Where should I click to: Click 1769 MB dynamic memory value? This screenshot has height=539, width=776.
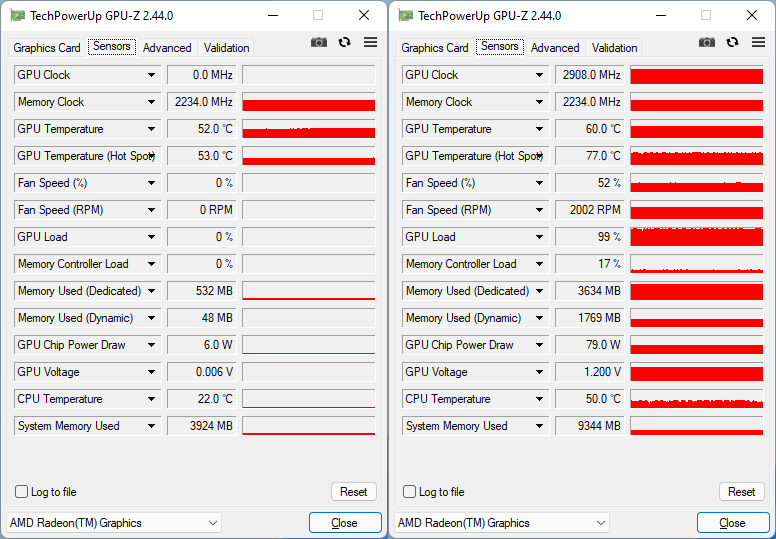[590, 318]
